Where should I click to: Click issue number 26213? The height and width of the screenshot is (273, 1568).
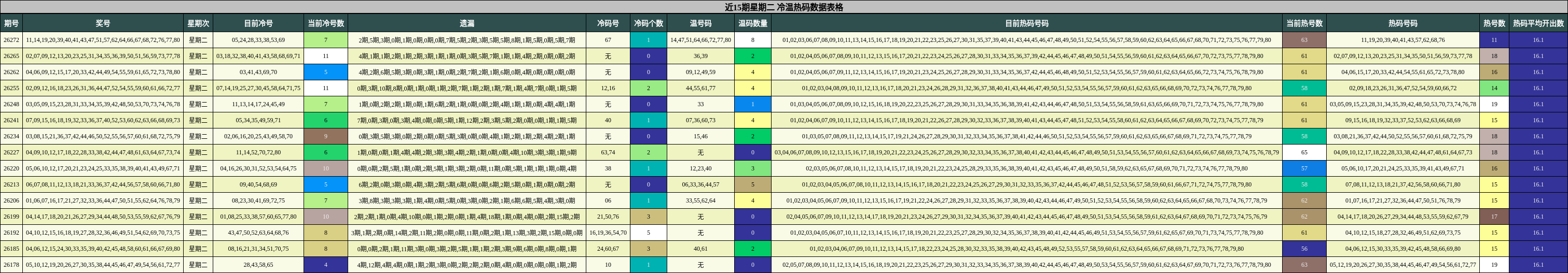[x=11, y=185]
